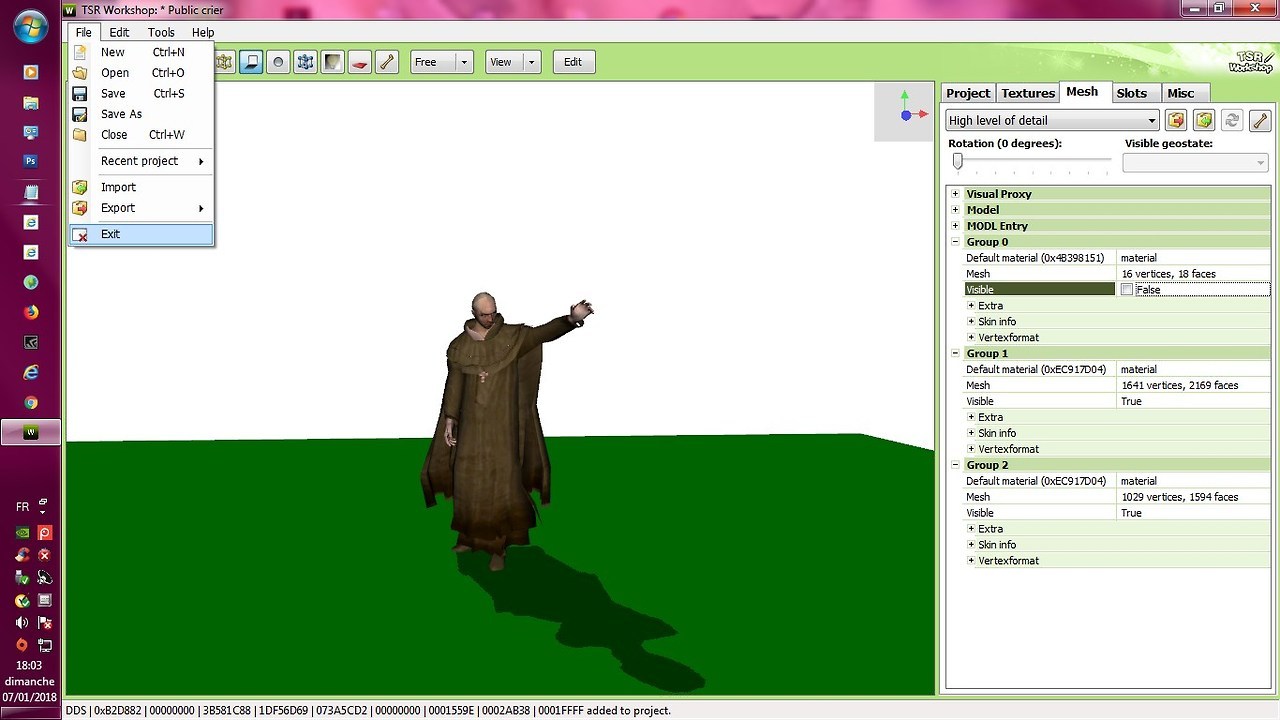This screenshot has height=720, width=1280.
Task: Click the red plane icon in toolbar
Action: (359, 62)
